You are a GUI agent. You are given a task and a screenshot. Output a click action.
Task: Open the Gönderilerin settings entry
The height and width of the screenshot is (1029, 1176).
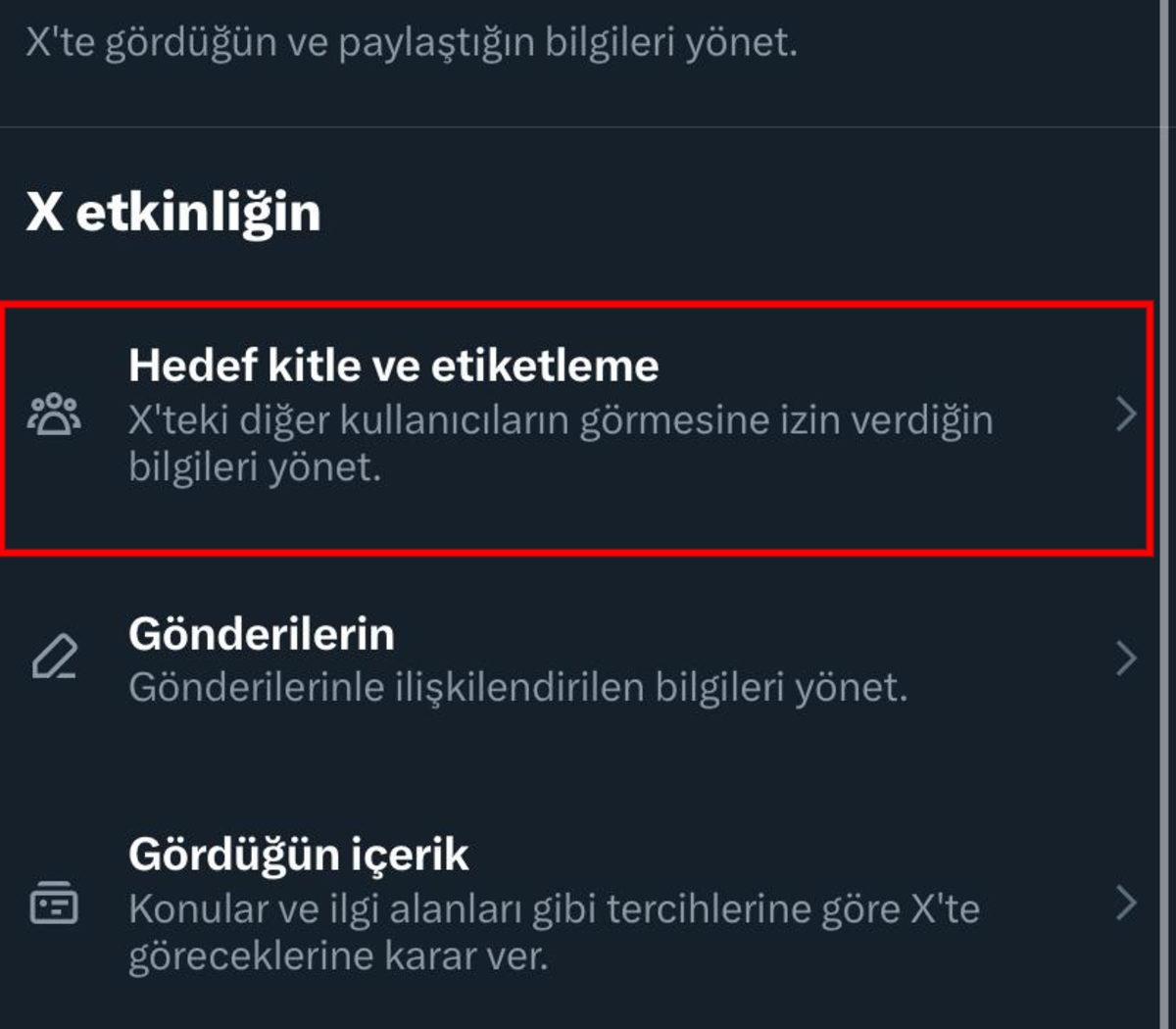point(262,634)
